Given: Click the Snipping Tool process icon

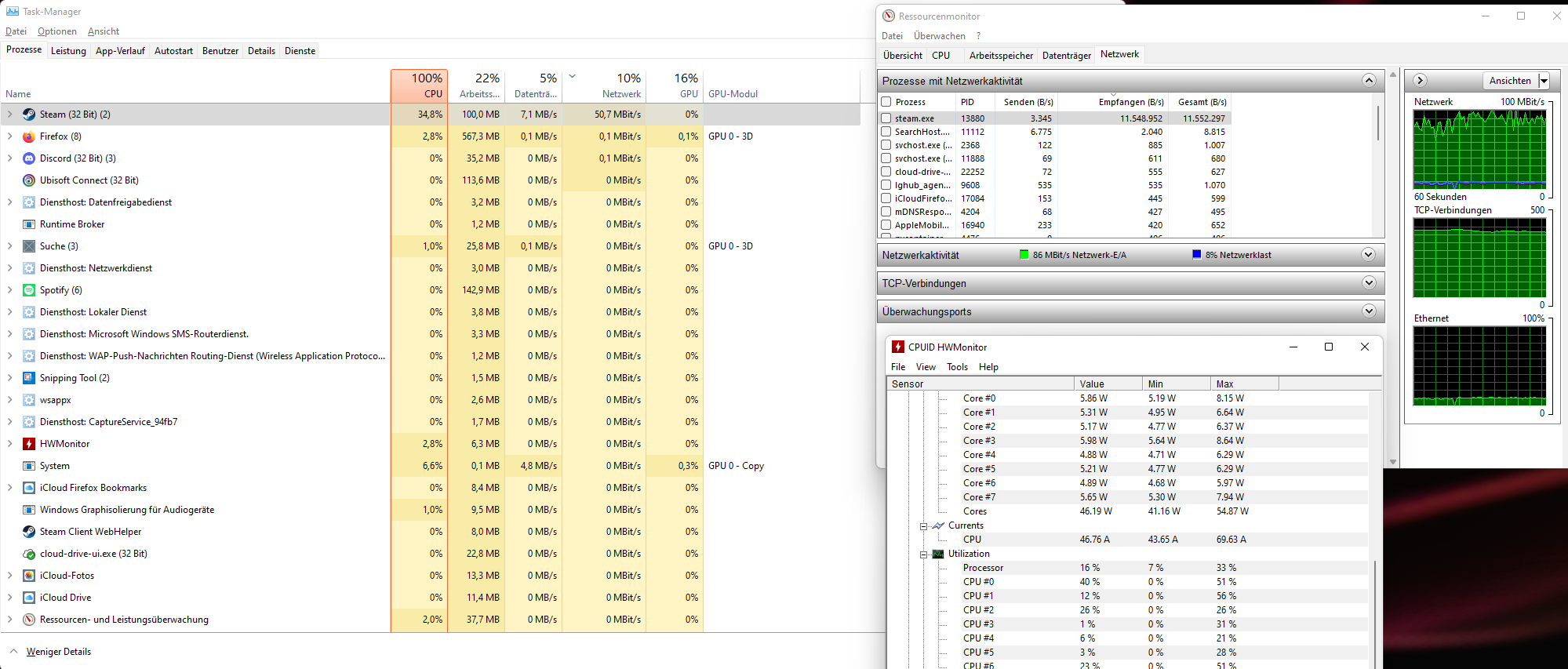Looking at the screenshot, I should pos(29,378).
